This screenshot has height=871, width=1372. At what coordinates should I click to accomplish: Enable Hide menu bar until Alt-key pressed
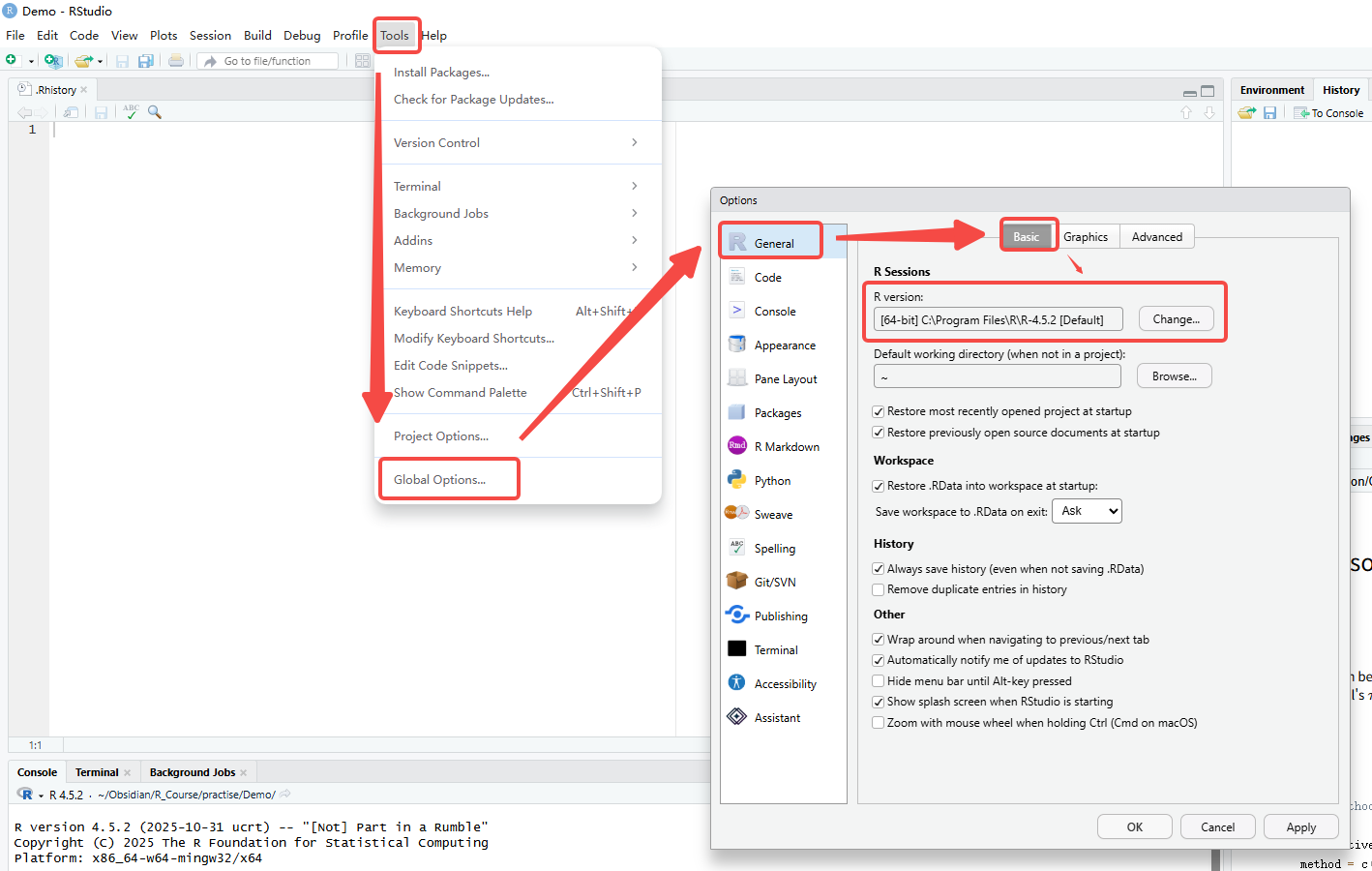click(879, 681)
